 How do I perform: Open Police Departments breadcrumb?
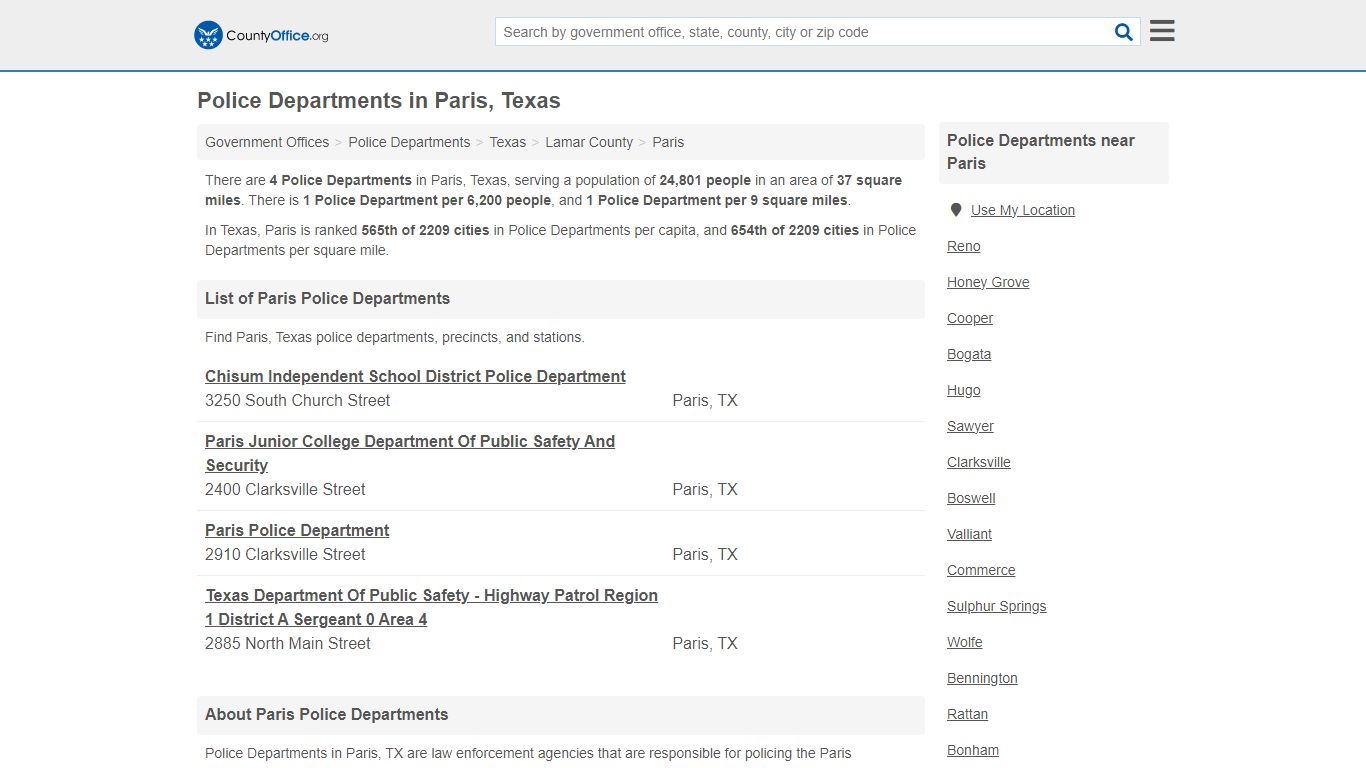[x=409, y=142]
